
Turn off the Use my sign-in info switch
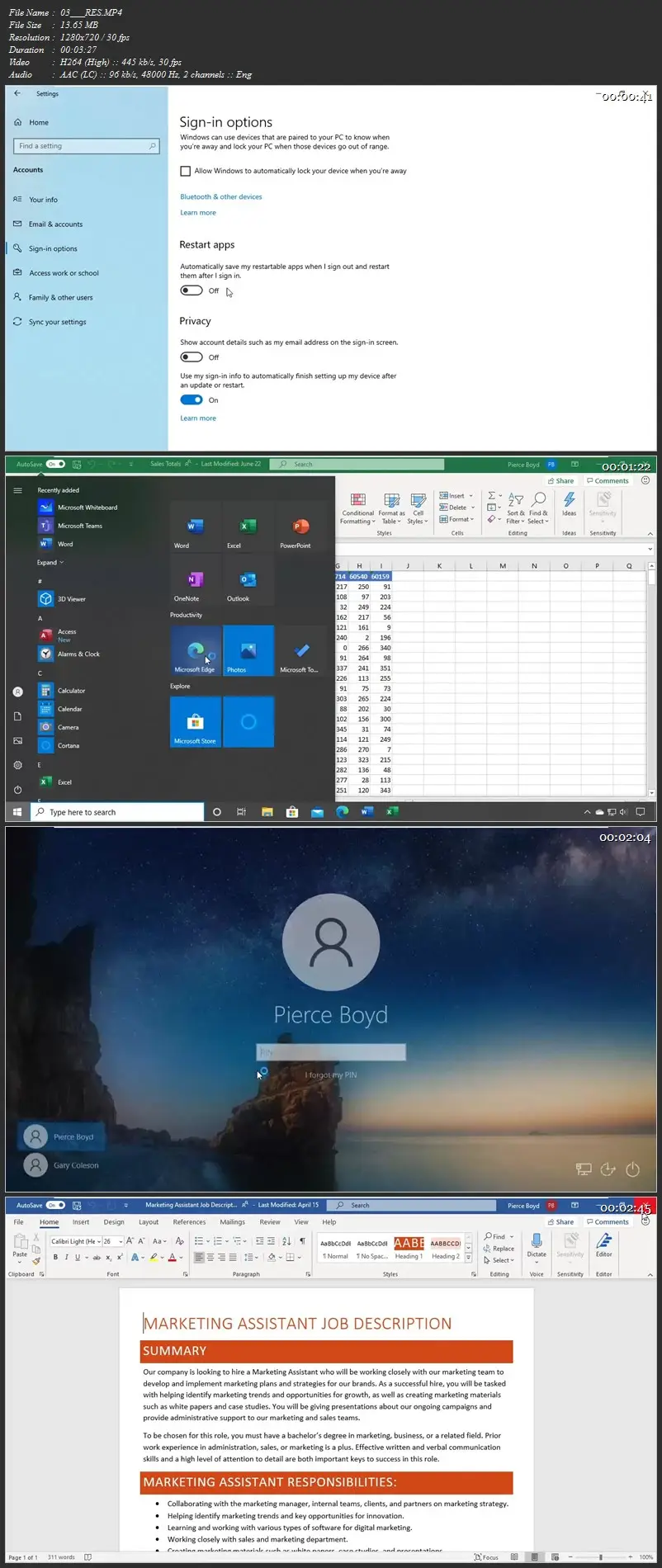[x=192, y=400]
